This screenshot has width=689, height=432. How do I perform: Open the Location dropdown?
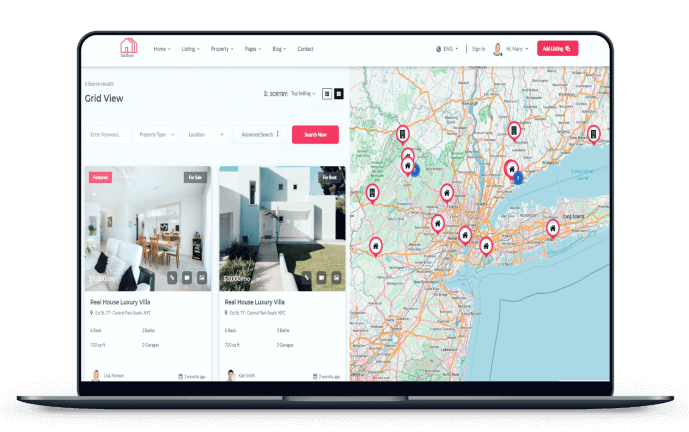pyautogui.click(x=206, y=134)
